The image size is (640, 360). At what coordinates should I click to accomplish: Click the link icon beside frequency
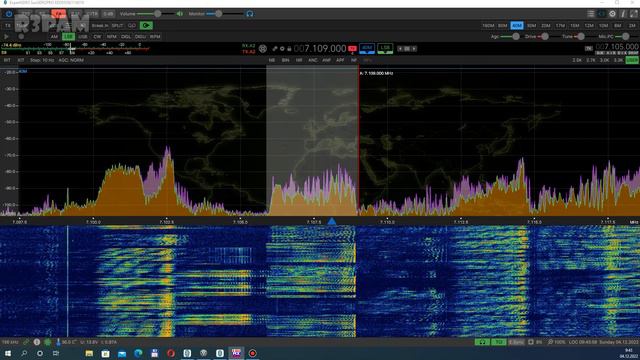pyautogui.click(x=275, y=49)
